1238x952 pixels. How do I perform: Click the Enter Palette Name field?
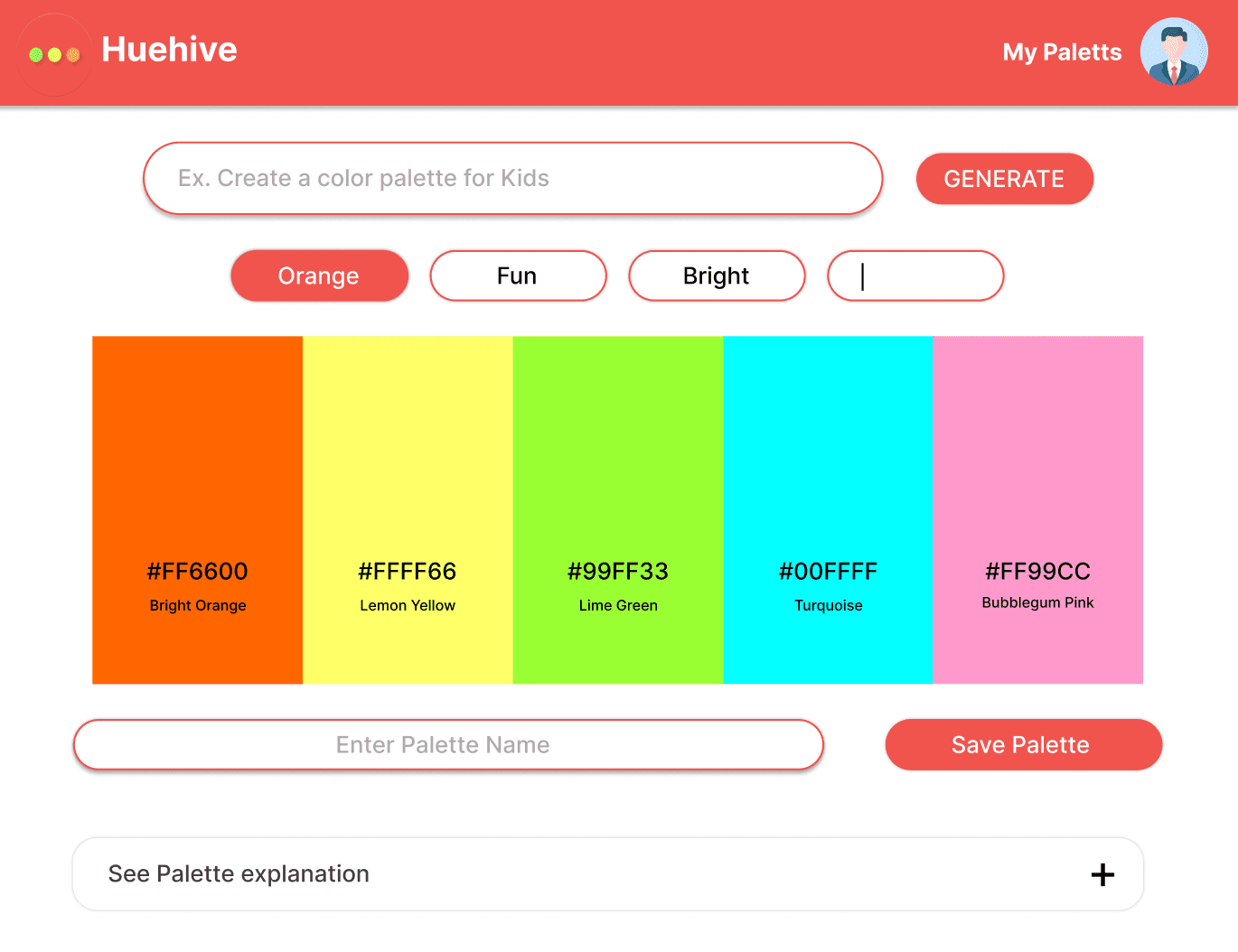(448, 745)
